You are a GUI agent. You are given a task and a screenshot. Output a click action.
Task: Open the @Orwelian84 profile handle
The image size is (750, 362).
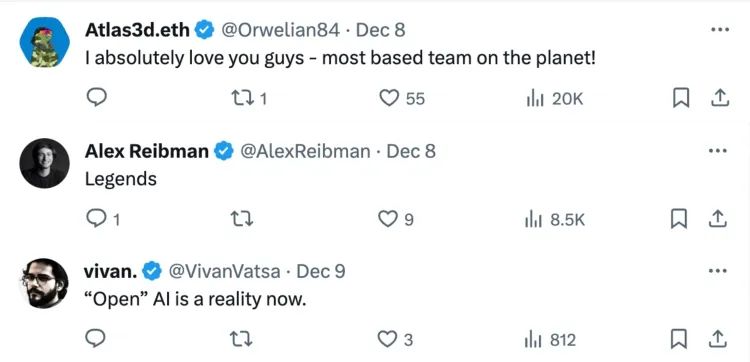click(279, 31)
